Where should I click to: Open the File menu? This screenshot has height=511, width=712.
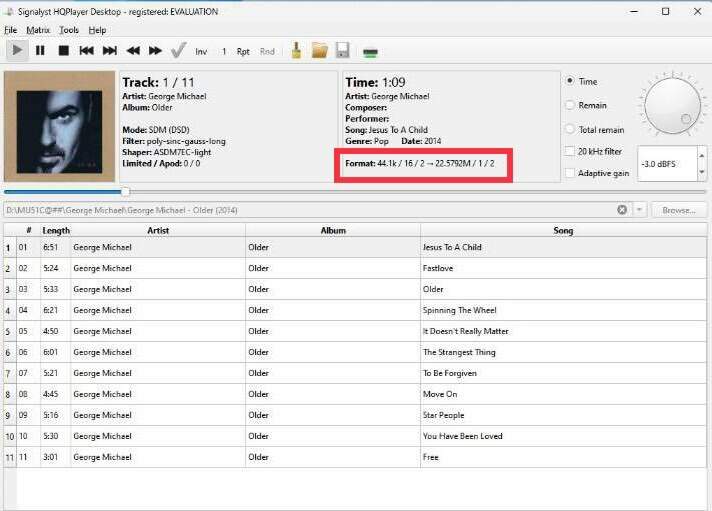pos(10,30)
